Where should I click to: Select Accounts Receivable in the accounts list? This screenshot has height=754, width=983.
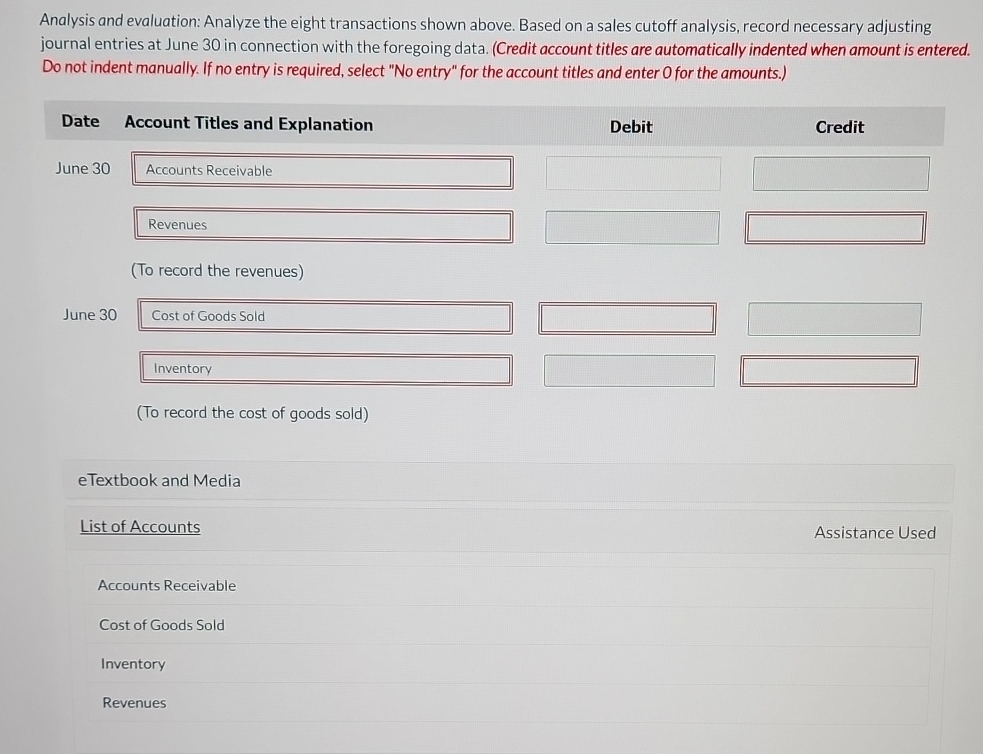click(166, 585)
